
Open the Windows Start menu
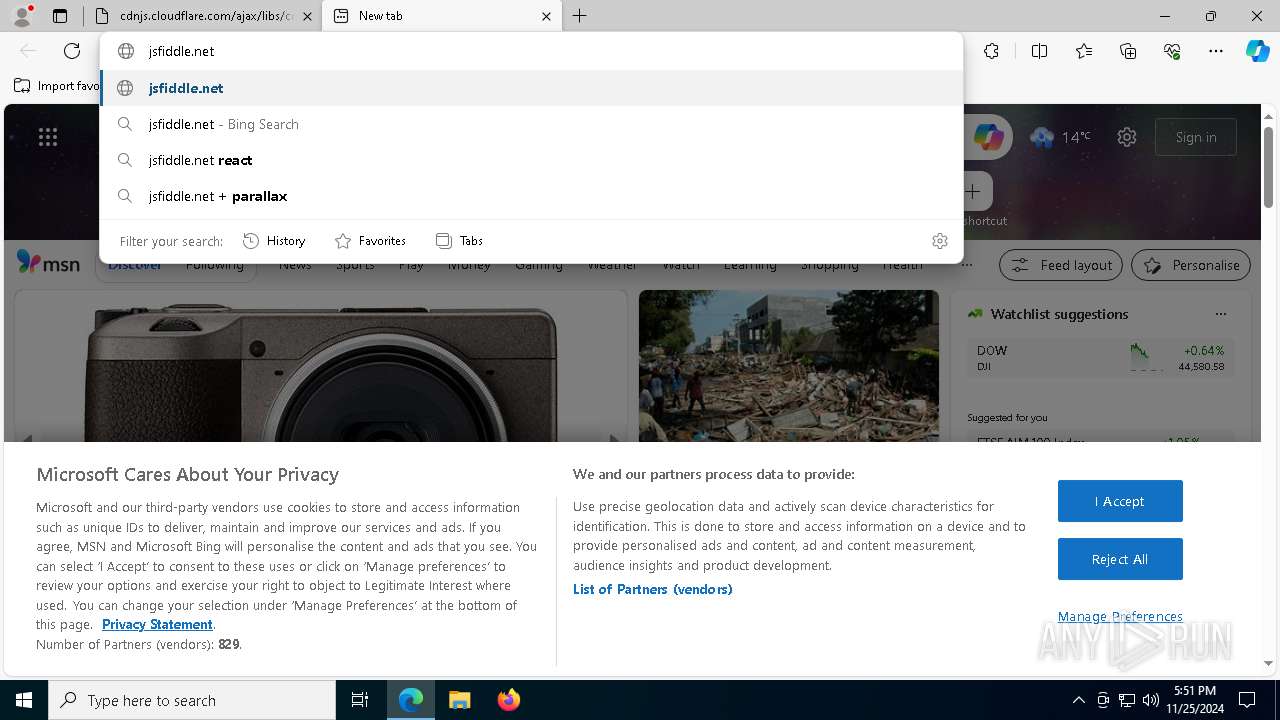click(x=24, y=700)
